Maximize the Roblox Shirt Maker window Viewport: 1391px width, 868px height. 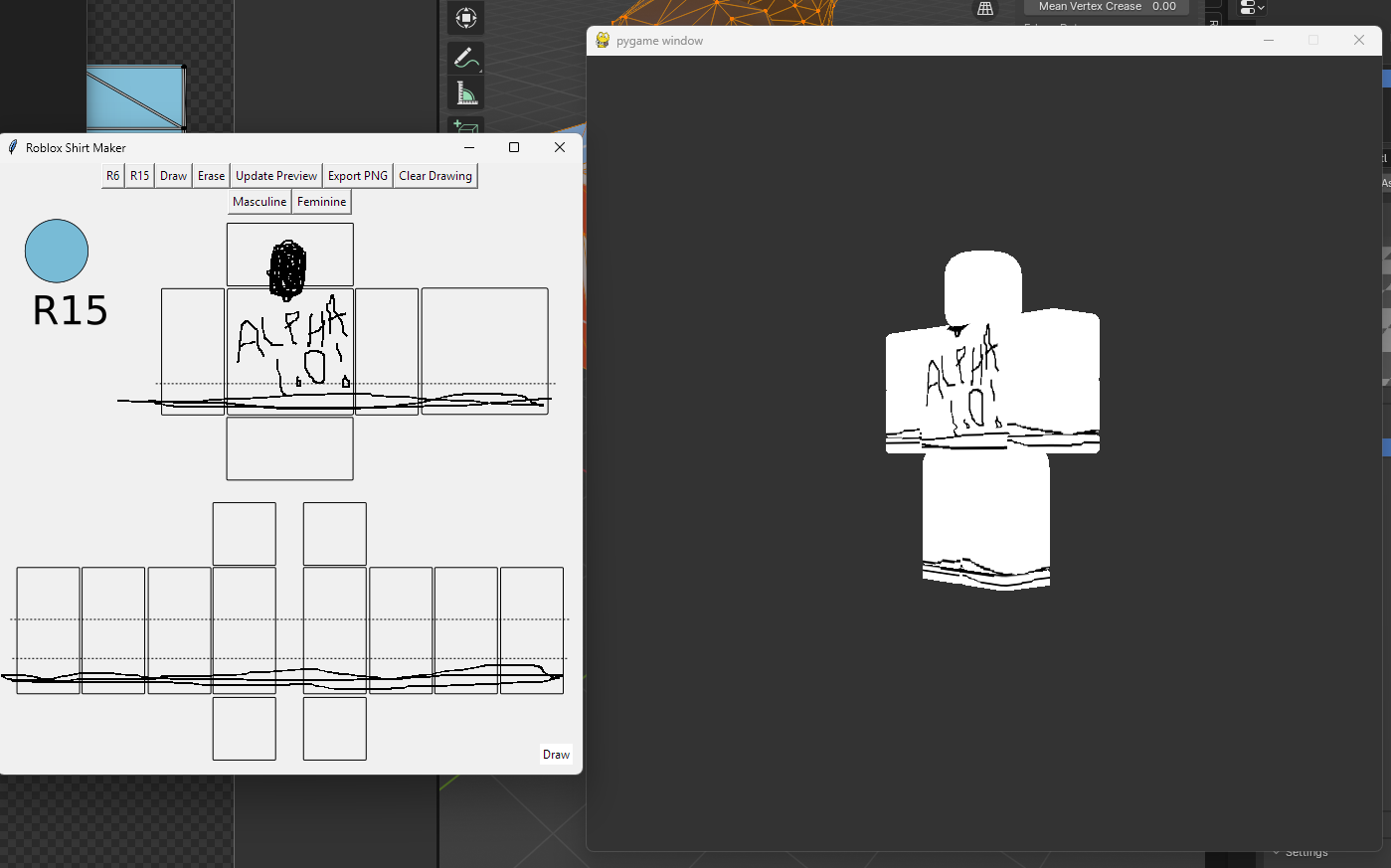pos(514,147)
